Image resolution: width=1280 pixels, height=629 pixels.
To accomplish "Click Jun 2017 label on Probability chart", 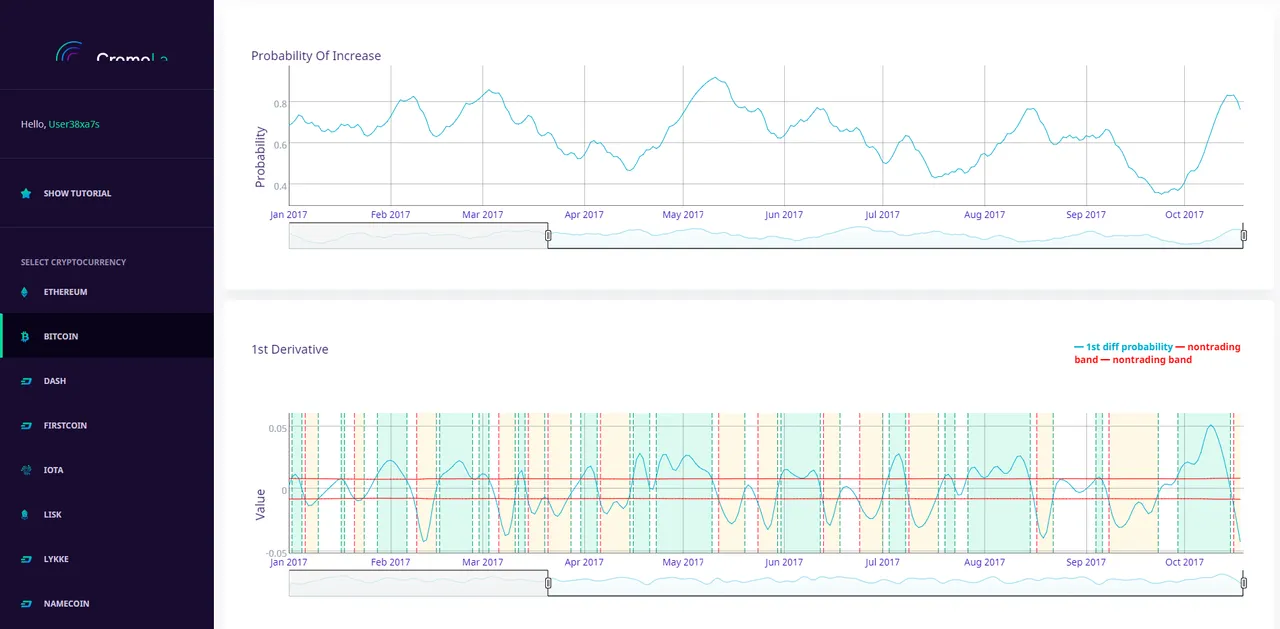I will point(784,214).
